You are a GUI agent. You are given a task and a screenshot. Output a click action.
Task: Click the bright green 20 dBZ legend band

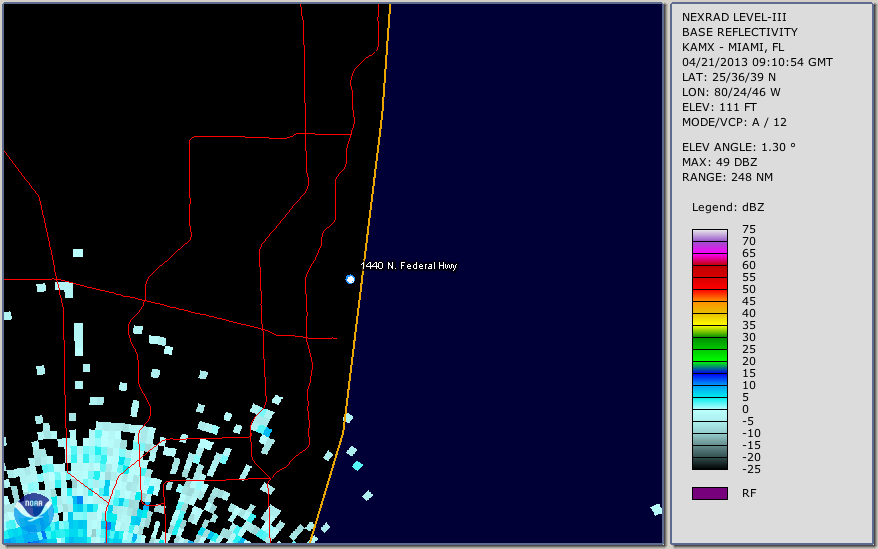click(x=709, y=355)
